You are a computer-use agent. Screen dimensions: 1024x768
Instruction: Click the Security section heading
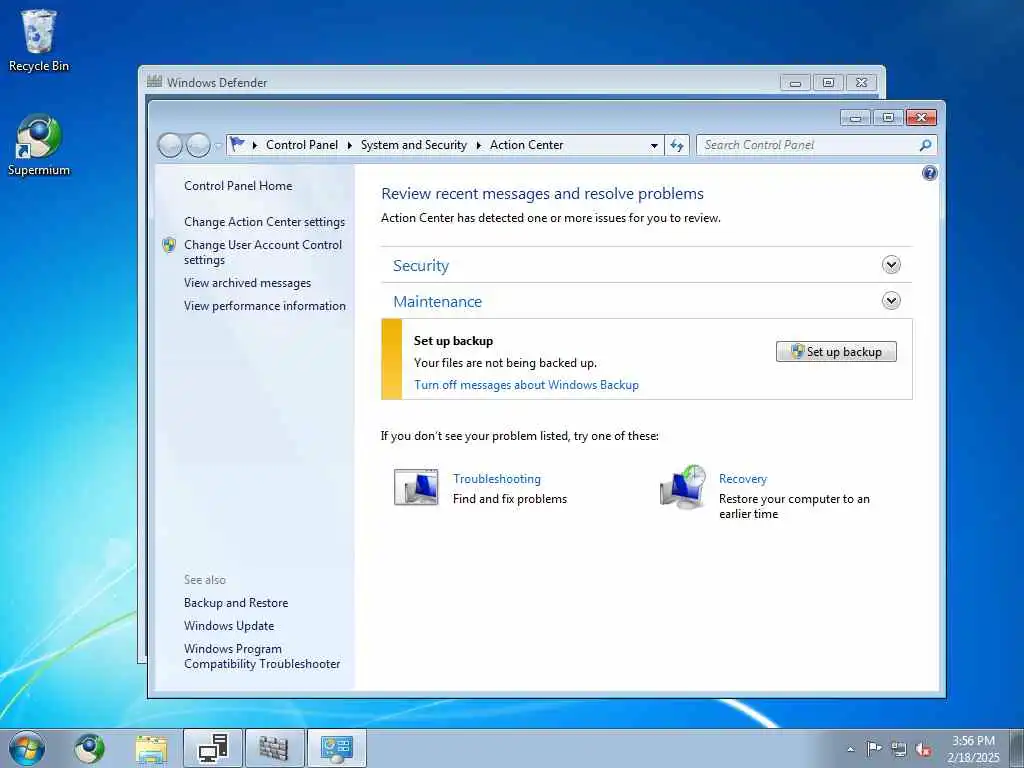pos(421,266)
